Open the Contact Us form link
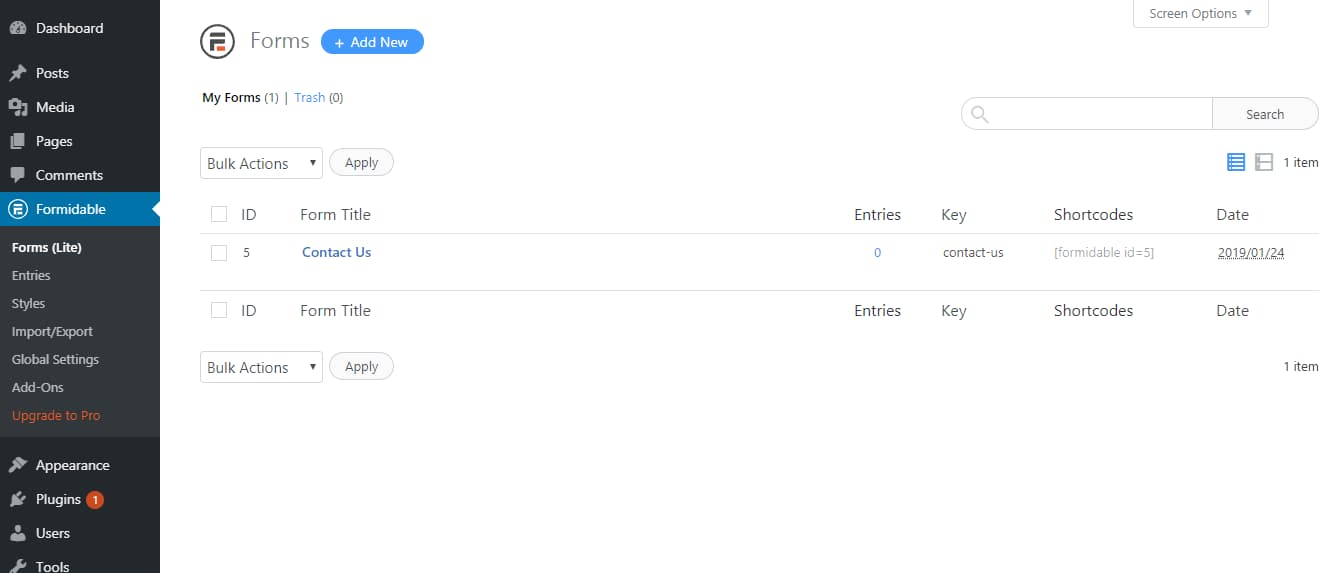 [x=336, y=252]
